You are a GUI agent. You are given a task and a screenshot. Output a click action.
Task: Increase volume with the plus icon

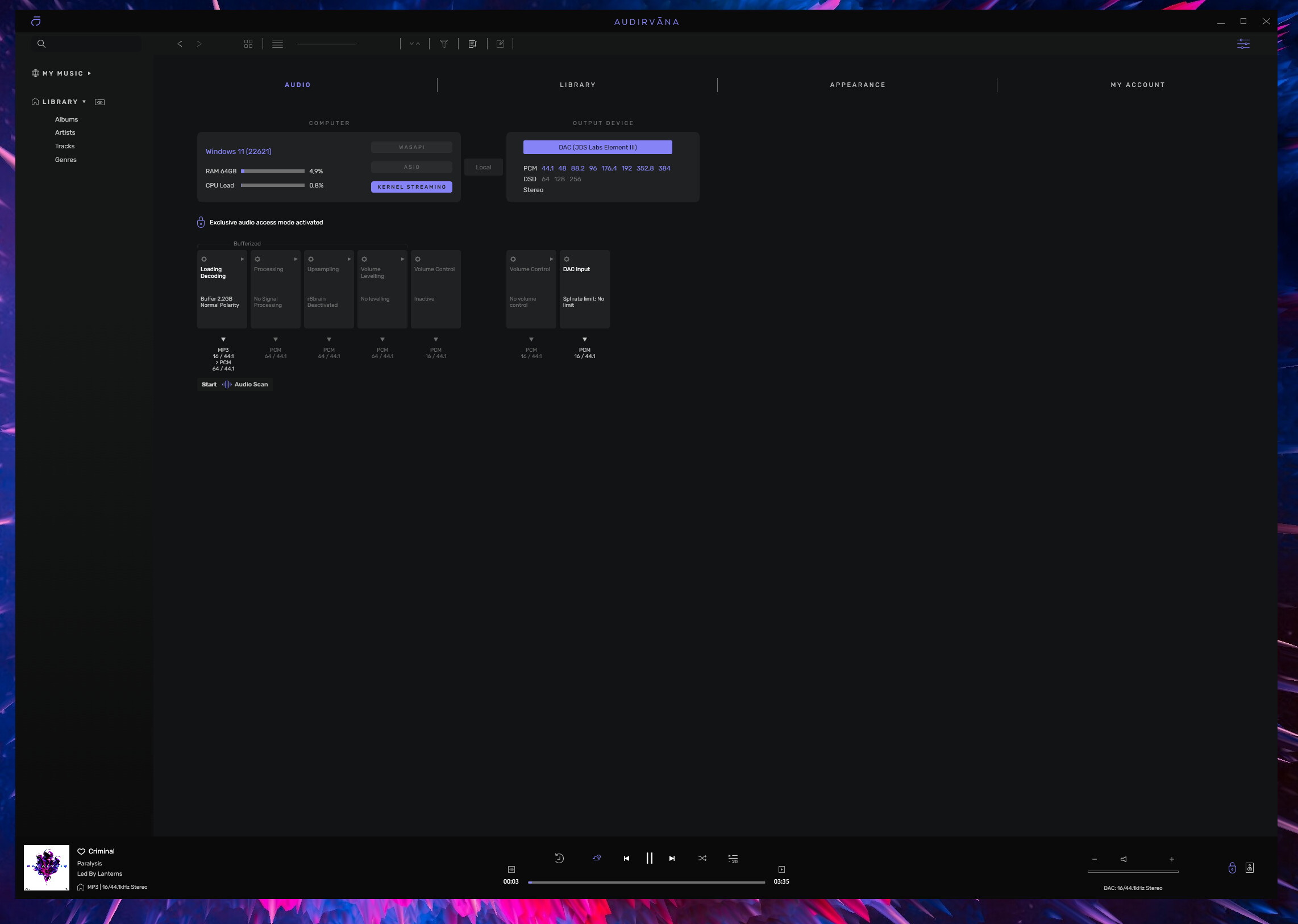coord(1172,859)
